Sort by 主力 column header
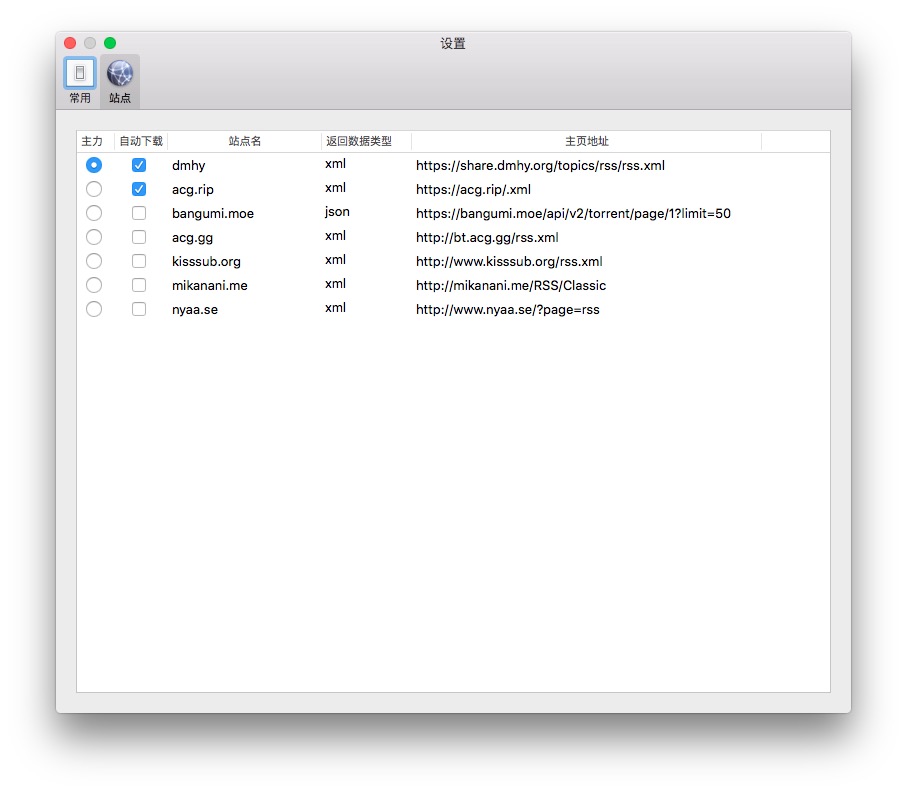Screen dimensions: 907x793 pos(95,142)
